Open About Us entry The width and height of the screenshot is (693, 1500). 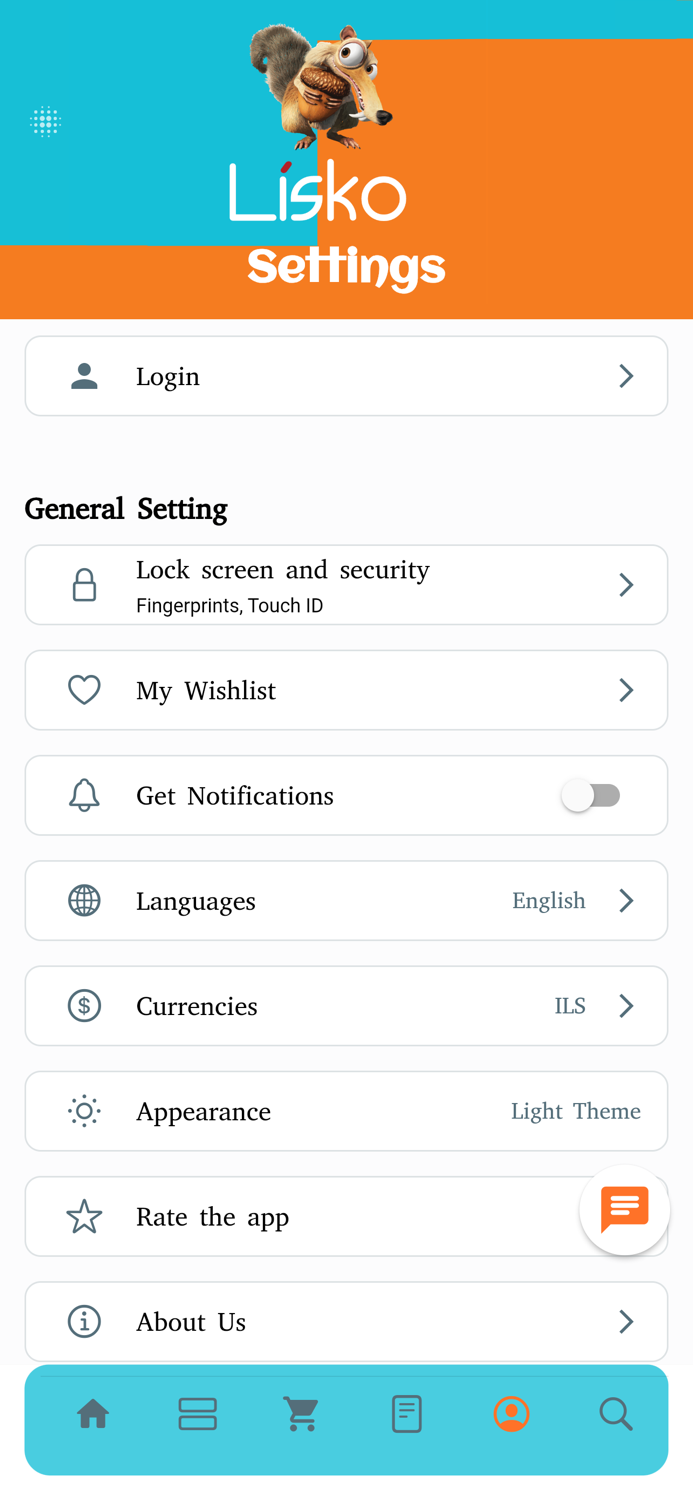(x=346, y=1321)
